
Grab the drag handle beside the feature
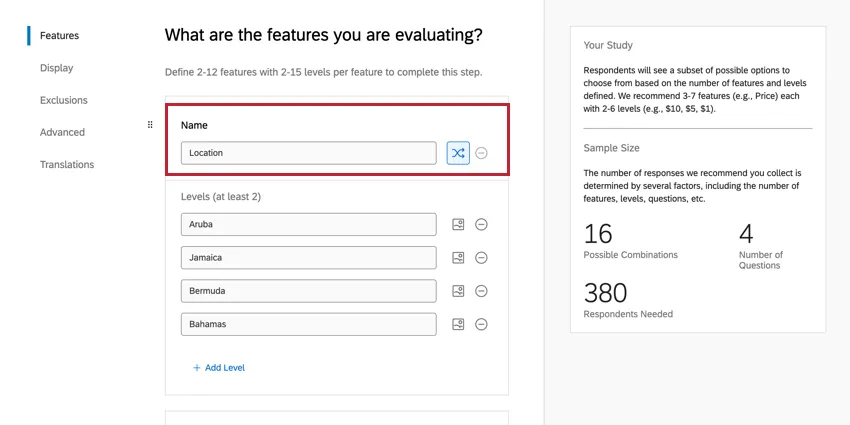(x=150, y=125)
